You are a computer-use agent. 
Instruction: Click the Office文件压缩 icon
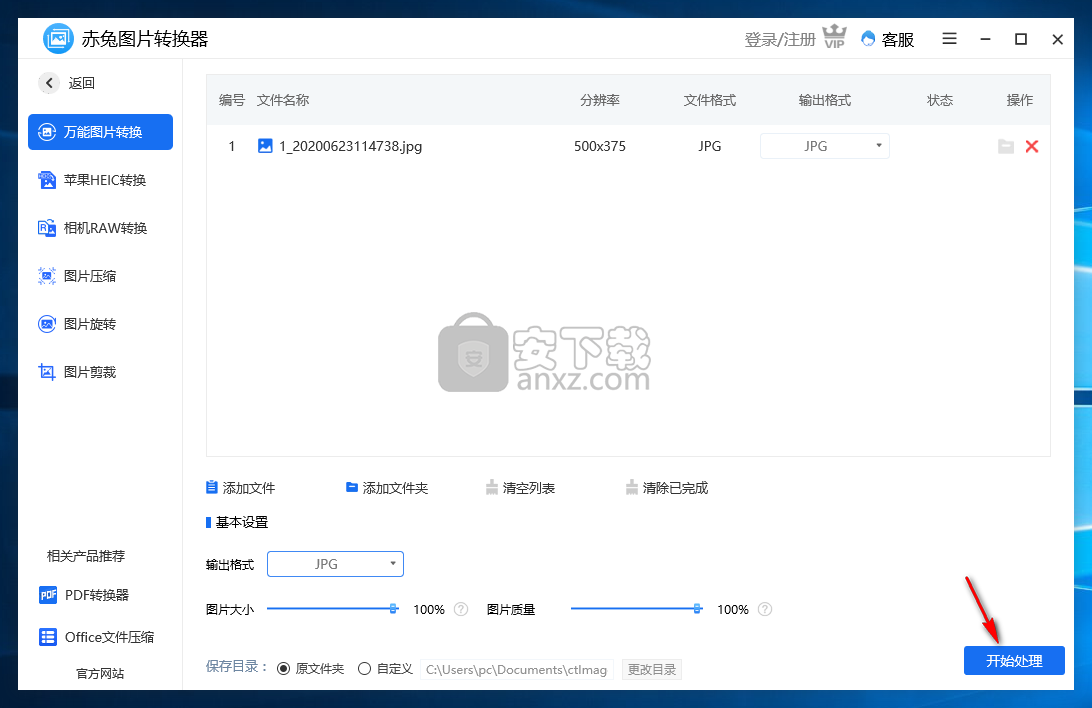point(48,637)
